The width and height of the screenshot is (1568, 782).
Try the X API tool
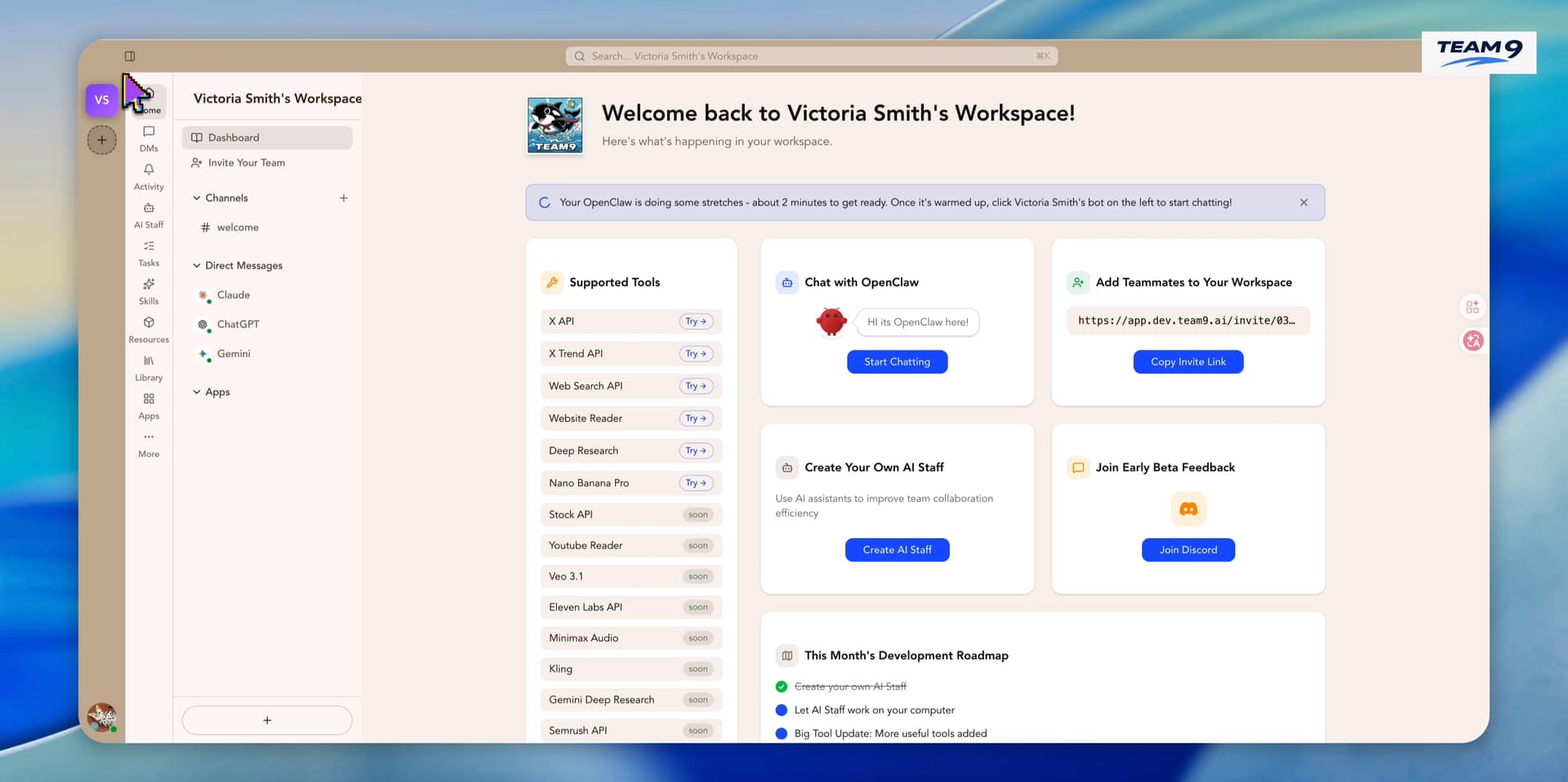[697, 322]
